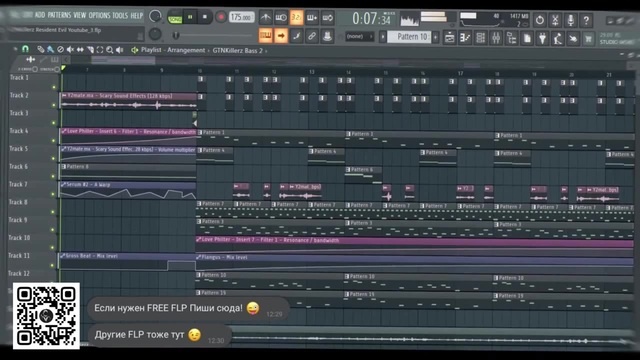This screenshot has height=360, width=640.
Task: Click the undo history circular arrow icon
Action: pyautogui.click(x=540, y=20)
